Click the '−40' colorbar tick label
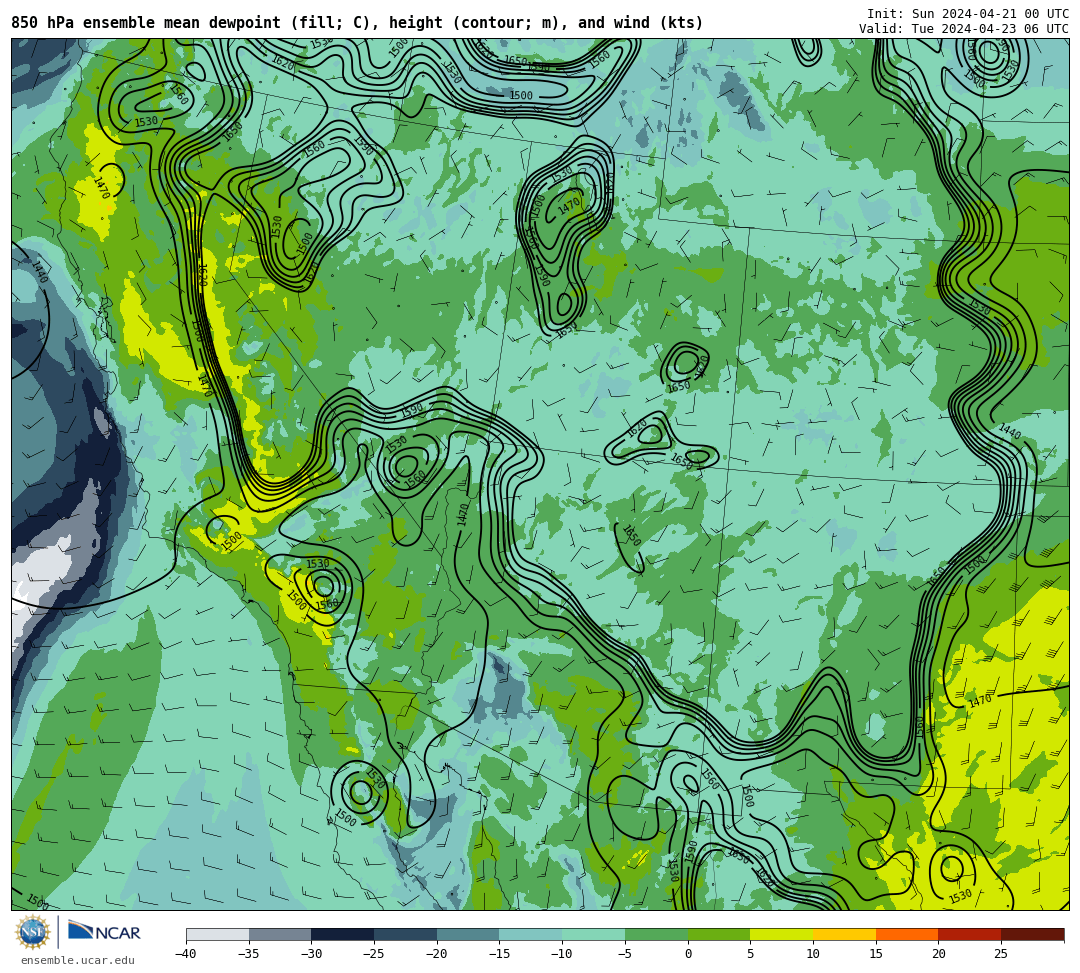This screenshot has height=973, width=1080. click(185, 954)
